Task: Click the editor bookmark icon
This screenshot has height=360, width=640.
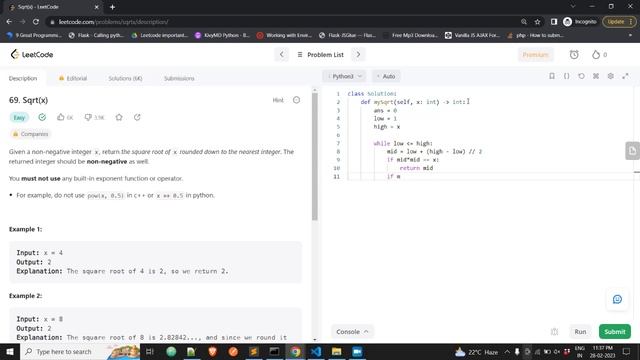Action: (x=552, y=76)
